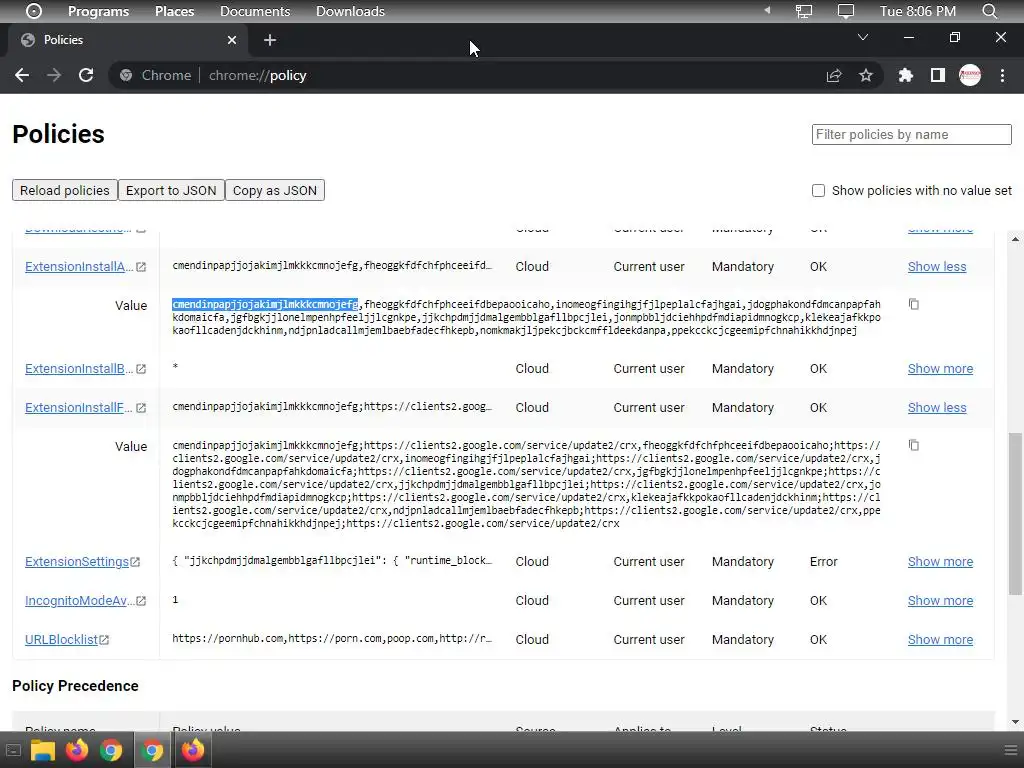The width and height of the screenshot is (1024, 768).
Task: Open the Downloads menu
Action: [350, 11]
